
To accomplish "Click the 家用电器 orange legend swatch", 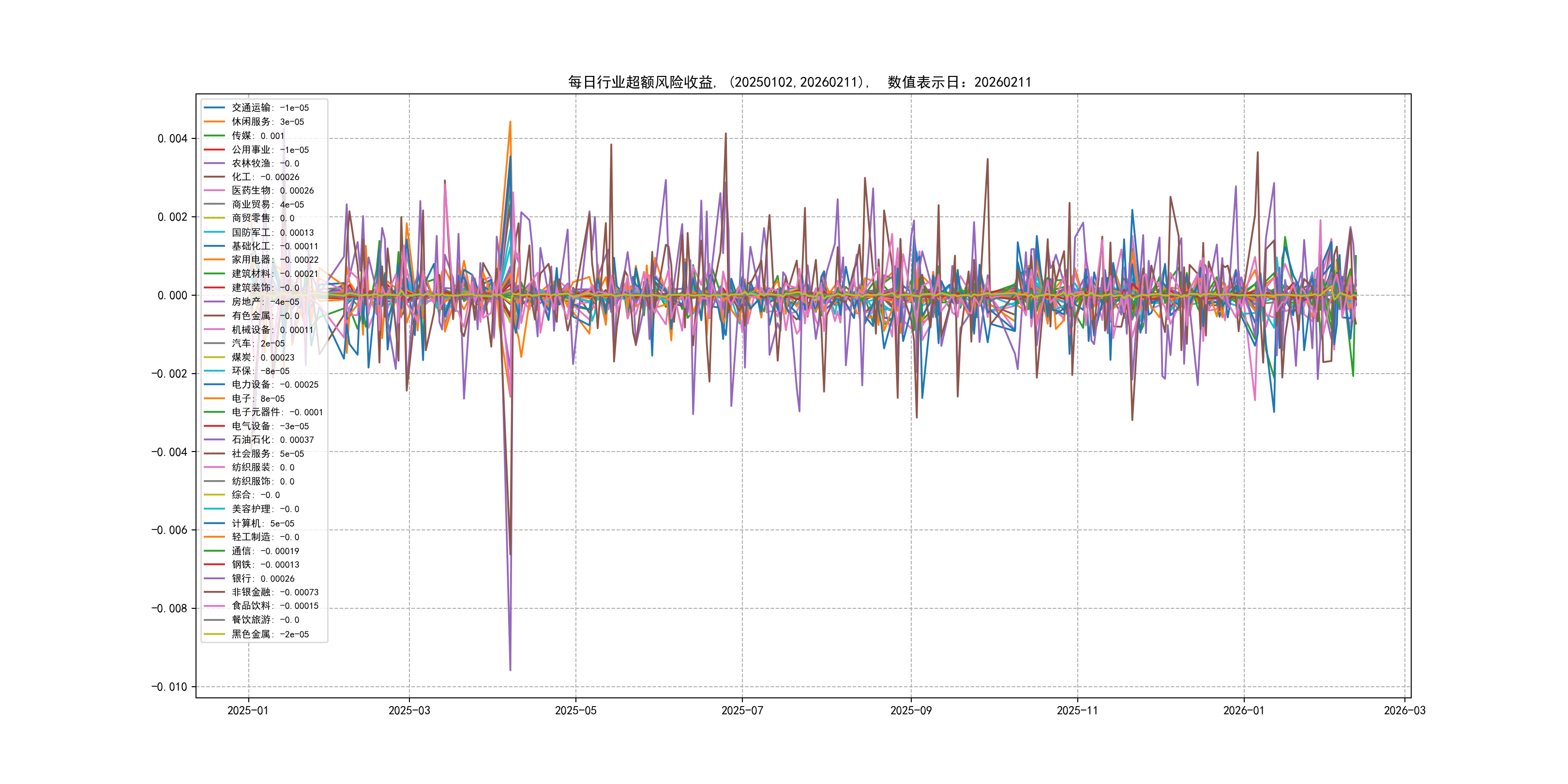I will [x=214, y=260].
